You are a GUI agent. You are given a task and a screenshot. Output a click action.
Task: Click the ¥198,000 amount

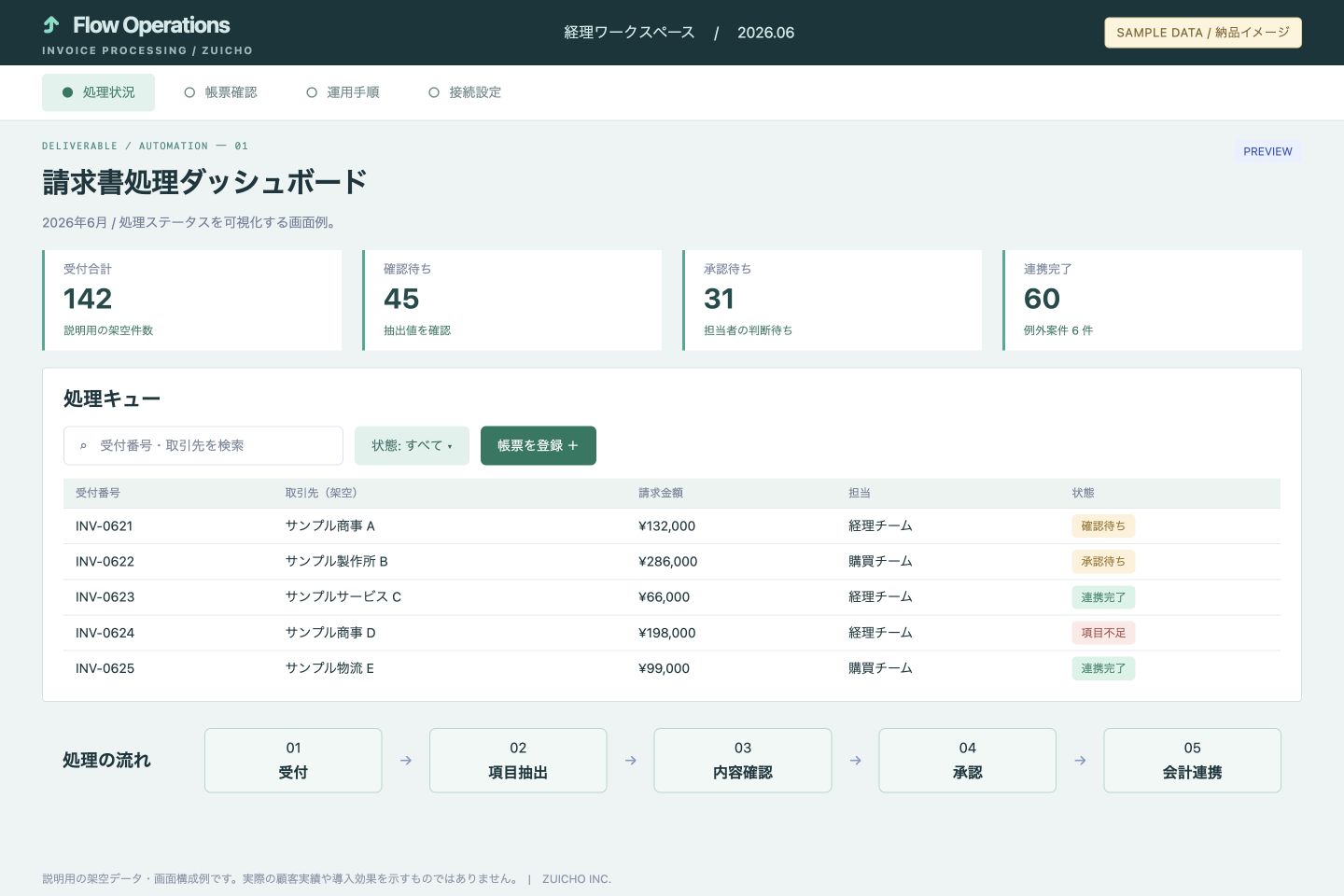(x=667, y=633)
